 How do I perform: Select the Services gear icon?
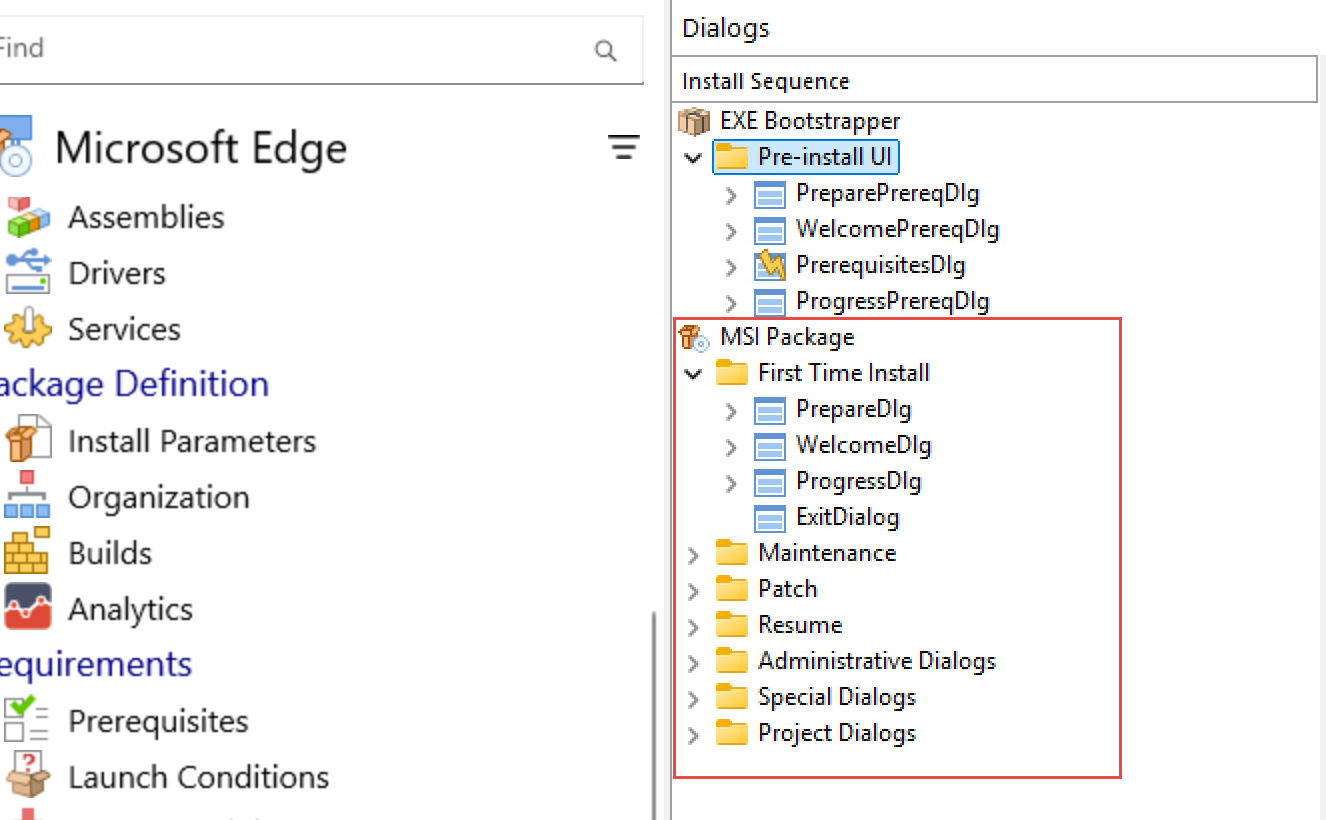[x=26, y=329]
